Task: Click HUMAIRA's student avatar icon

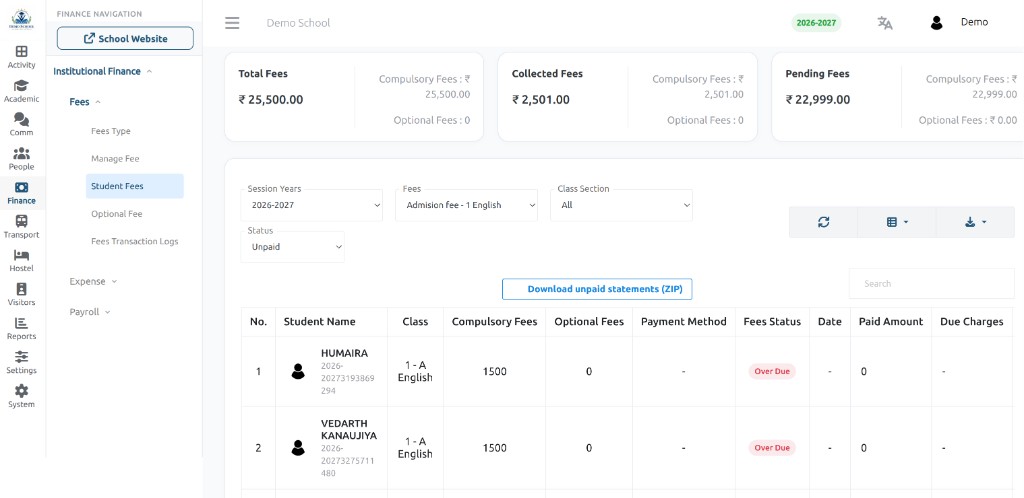Action: [298, 371]
